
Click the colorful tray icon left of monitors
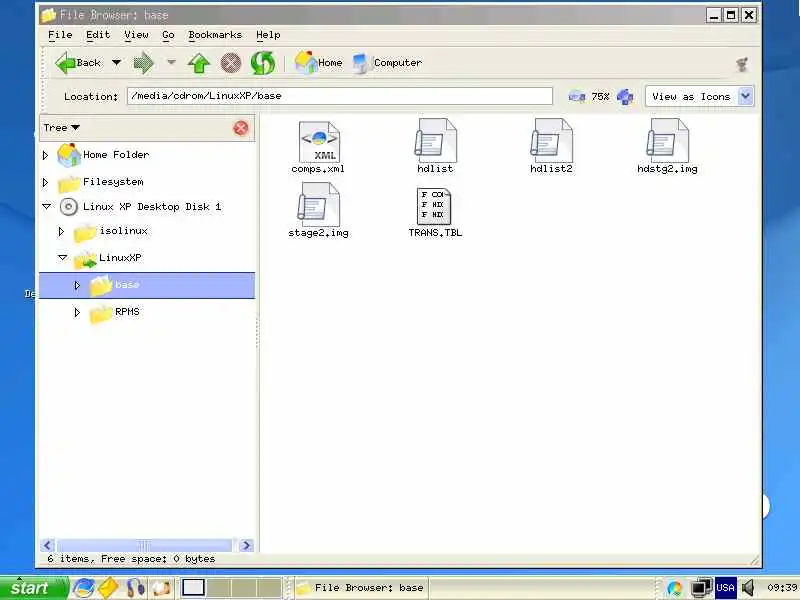(x=674, y=588)
